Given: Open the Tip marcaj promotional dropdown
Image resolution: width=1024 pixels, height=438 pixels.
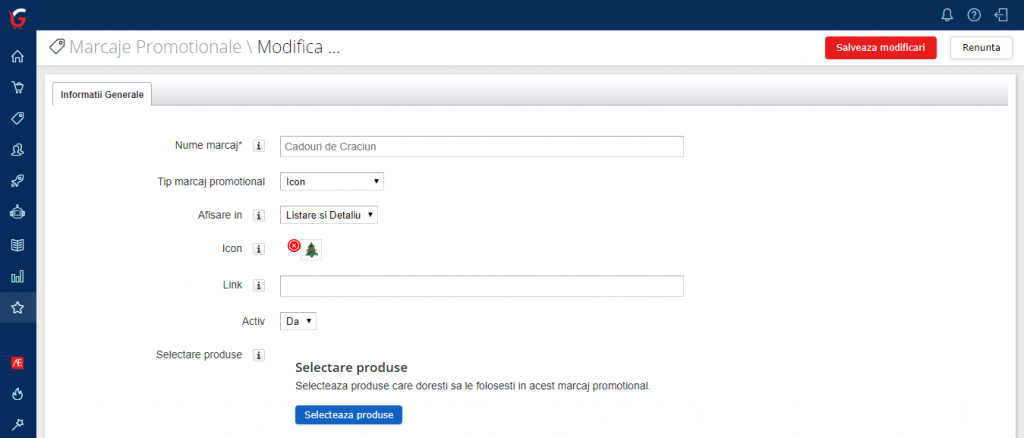Looking at the screenshot, I should pos(332,181).
